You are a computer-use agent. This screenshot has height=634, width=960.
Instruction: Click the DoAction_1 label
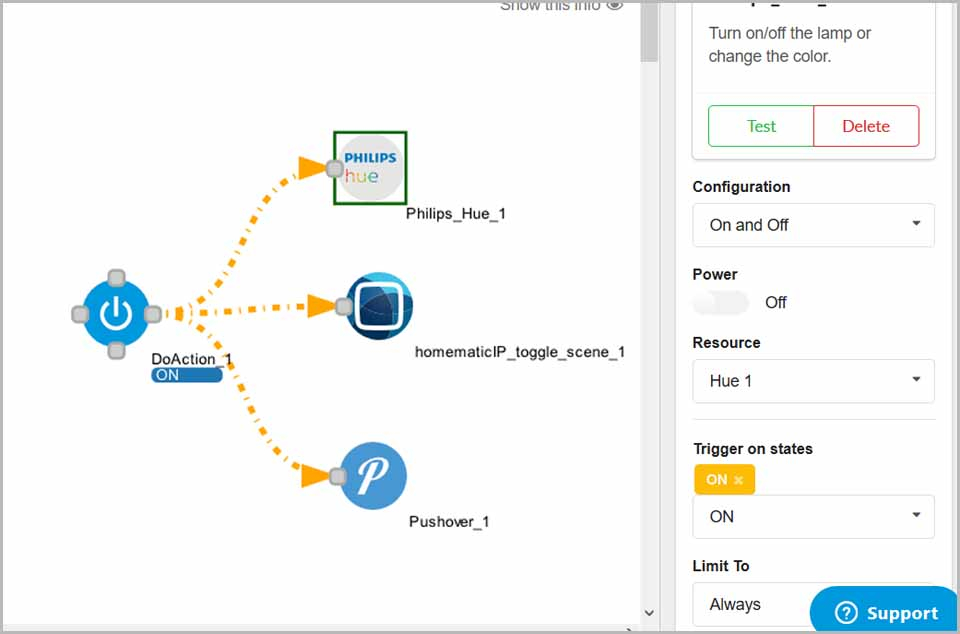[192, 359]
